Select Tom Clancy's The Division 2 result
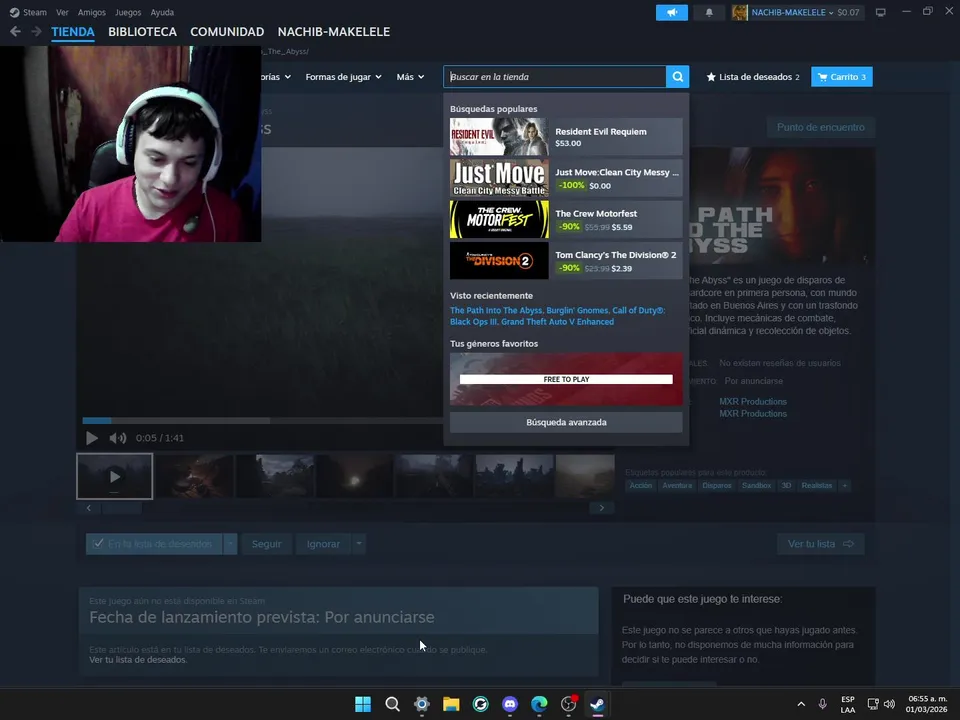Screen dimensions: 960x720 566,261
